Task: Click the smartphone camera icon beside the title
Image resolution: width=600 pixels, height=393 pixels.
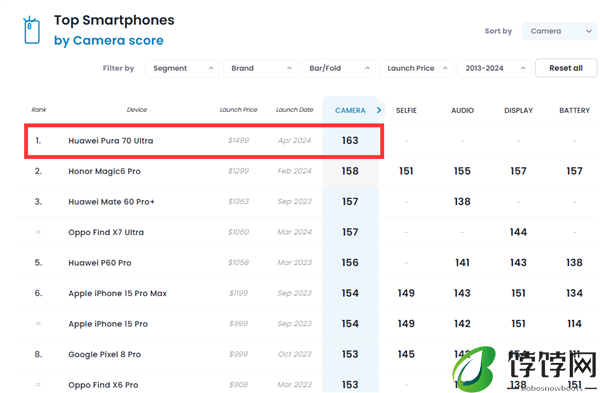Action: tap(31, 30)
